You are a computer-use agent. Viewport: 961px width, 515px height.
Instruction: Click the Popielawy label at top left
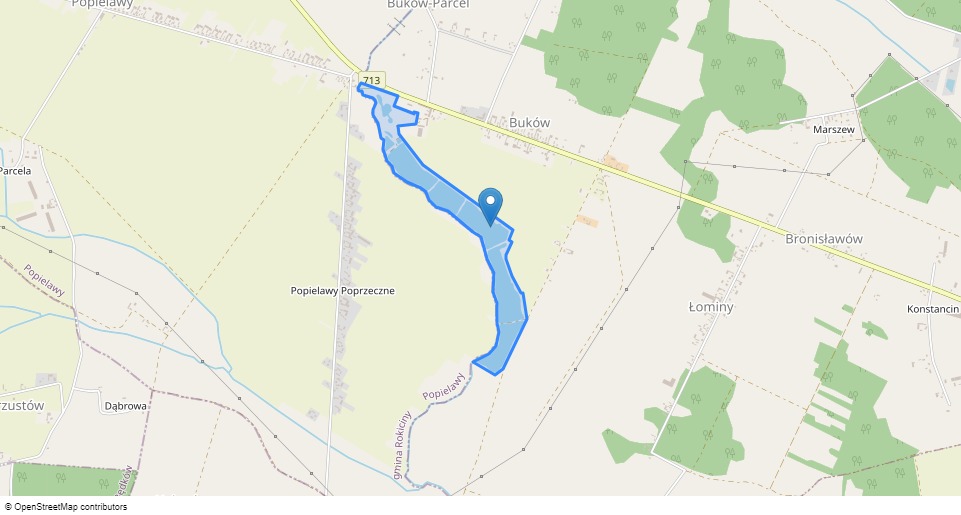(102, 4)
